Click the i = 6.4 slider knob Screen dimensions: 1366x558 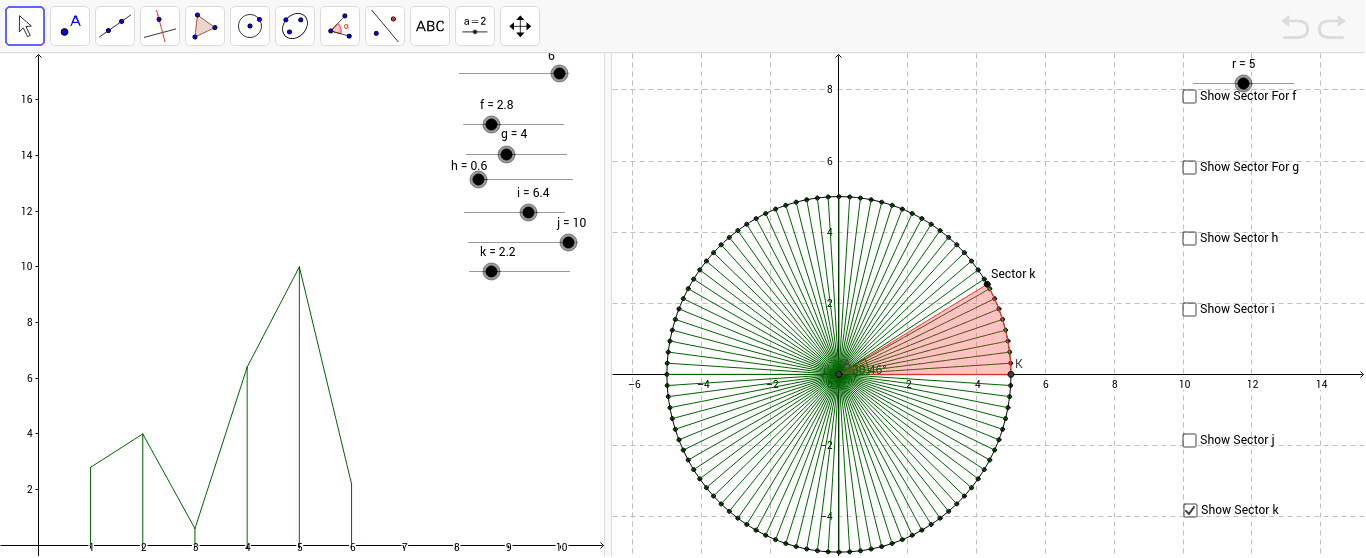[x=528, y=212]
